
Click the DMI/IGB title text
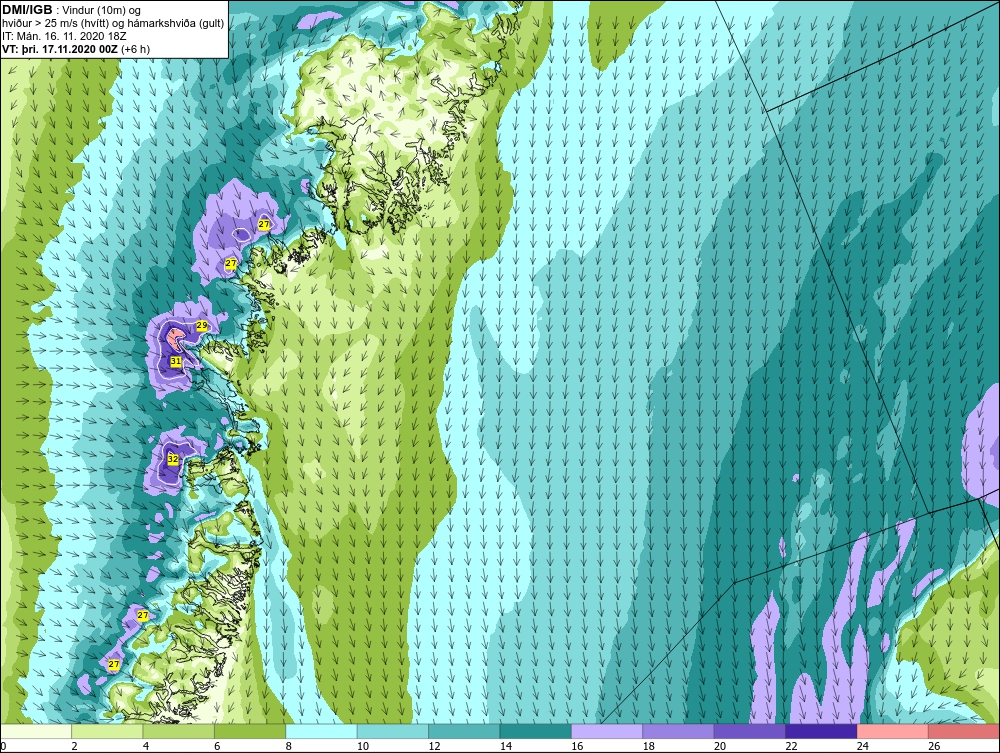click(27, 10)
